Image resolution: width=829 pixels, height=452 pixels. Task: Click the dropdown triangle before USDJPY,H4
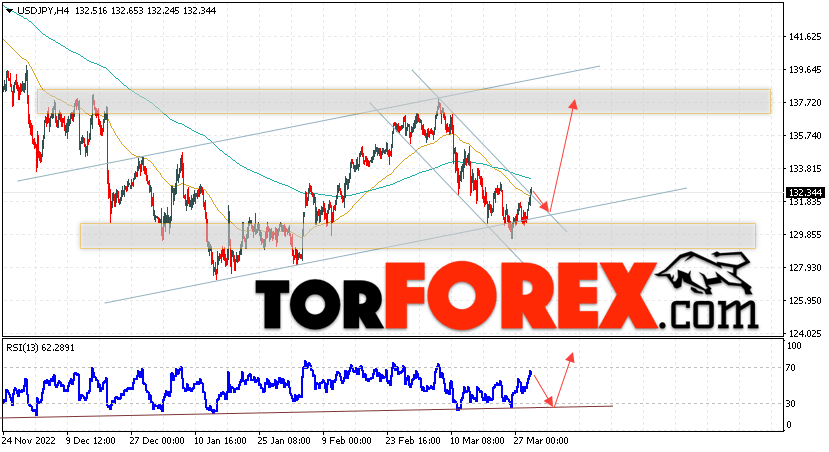pyautogui.click(x=9, y=11)
